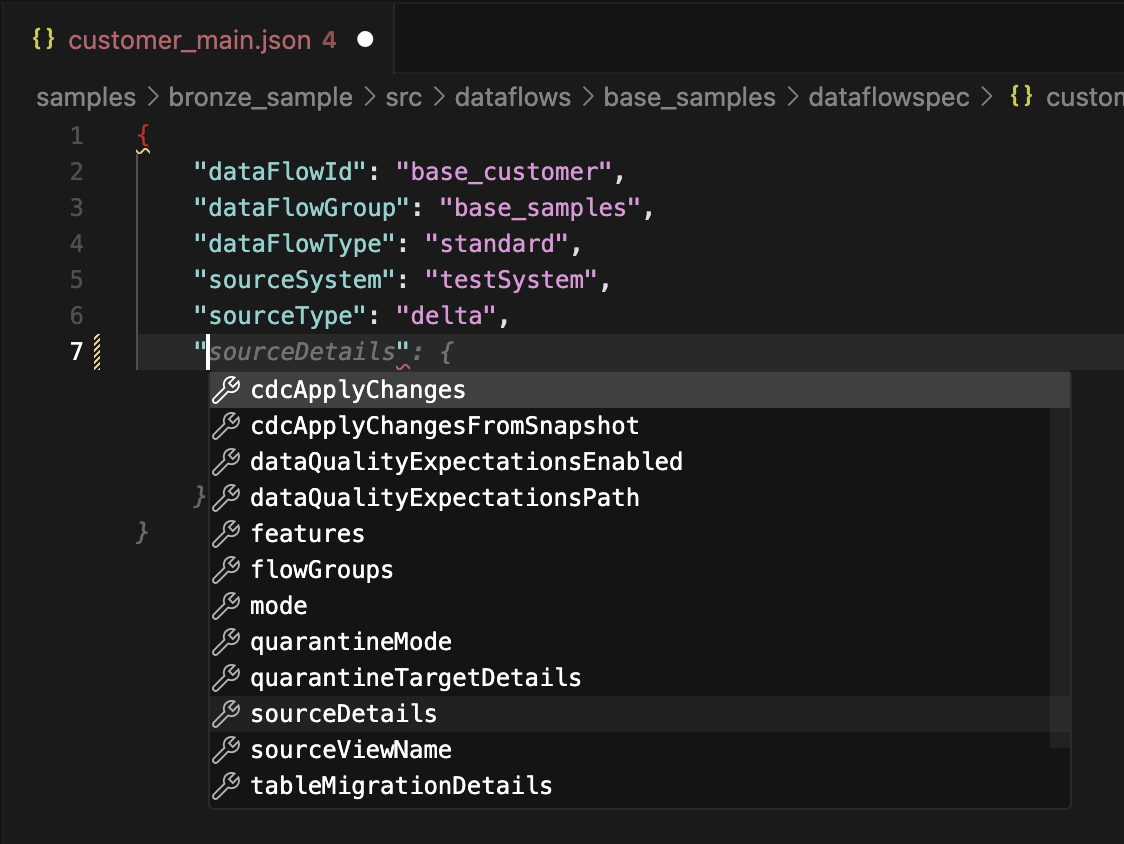Click the JSON icon in the breadcrumb bar
The height and width of the screenshot is (844, 1124).
point(1023,97)
